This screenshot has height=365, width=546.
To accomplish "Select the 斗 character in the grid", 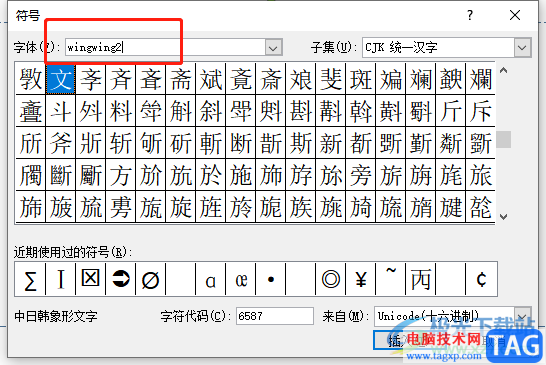I will (61, 111).
